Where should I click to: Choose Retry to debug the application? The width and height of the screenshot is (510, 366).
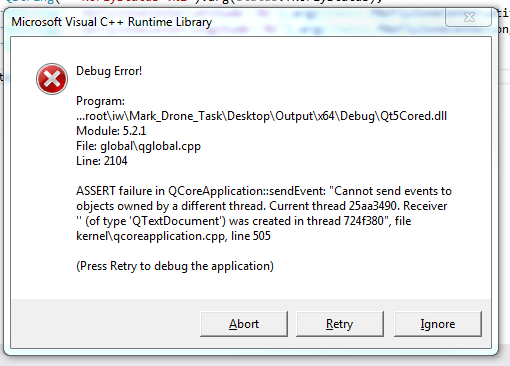point(340,324)
